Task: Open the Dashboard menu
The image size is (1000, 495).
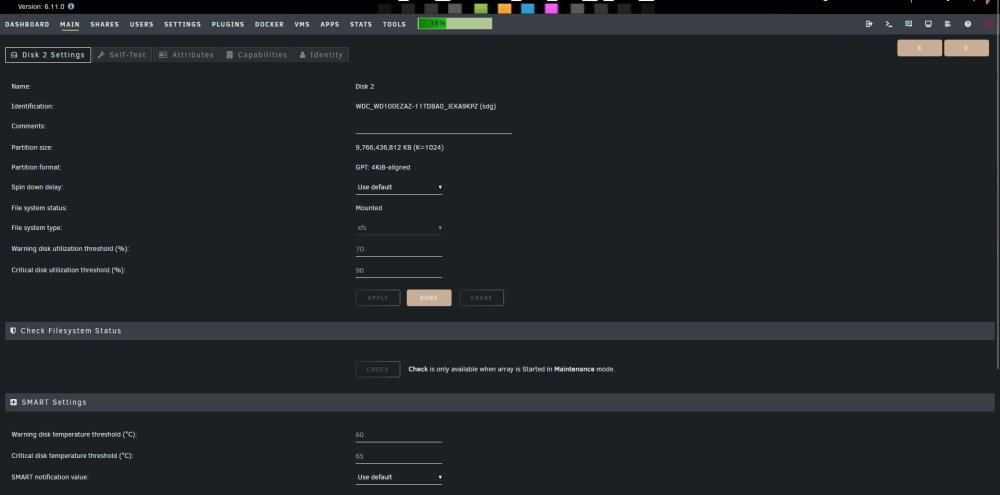Action: [27, 24]
